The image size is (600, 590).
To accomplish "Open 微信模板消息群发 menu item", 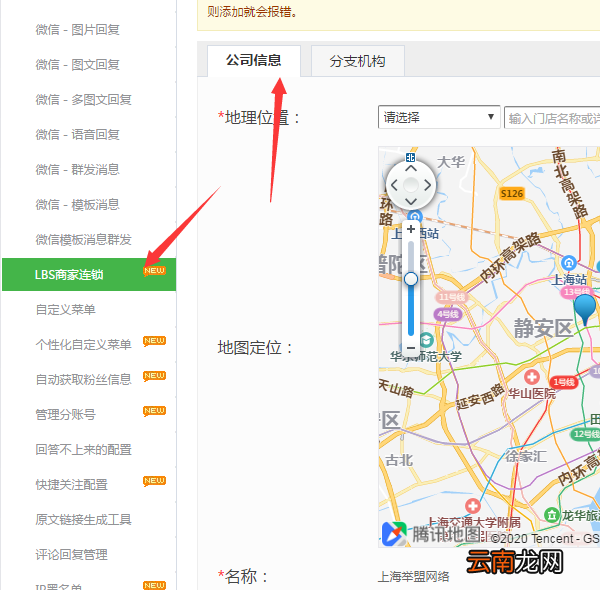I will pyautogui.click(x=83, y=240).
